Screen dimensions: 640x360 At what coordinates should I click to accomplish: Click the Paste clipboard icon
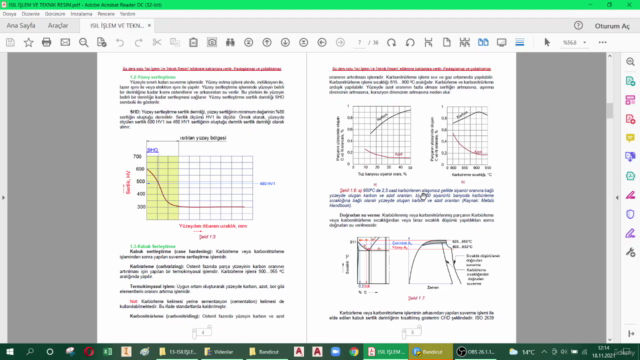[x=193, y=42]
